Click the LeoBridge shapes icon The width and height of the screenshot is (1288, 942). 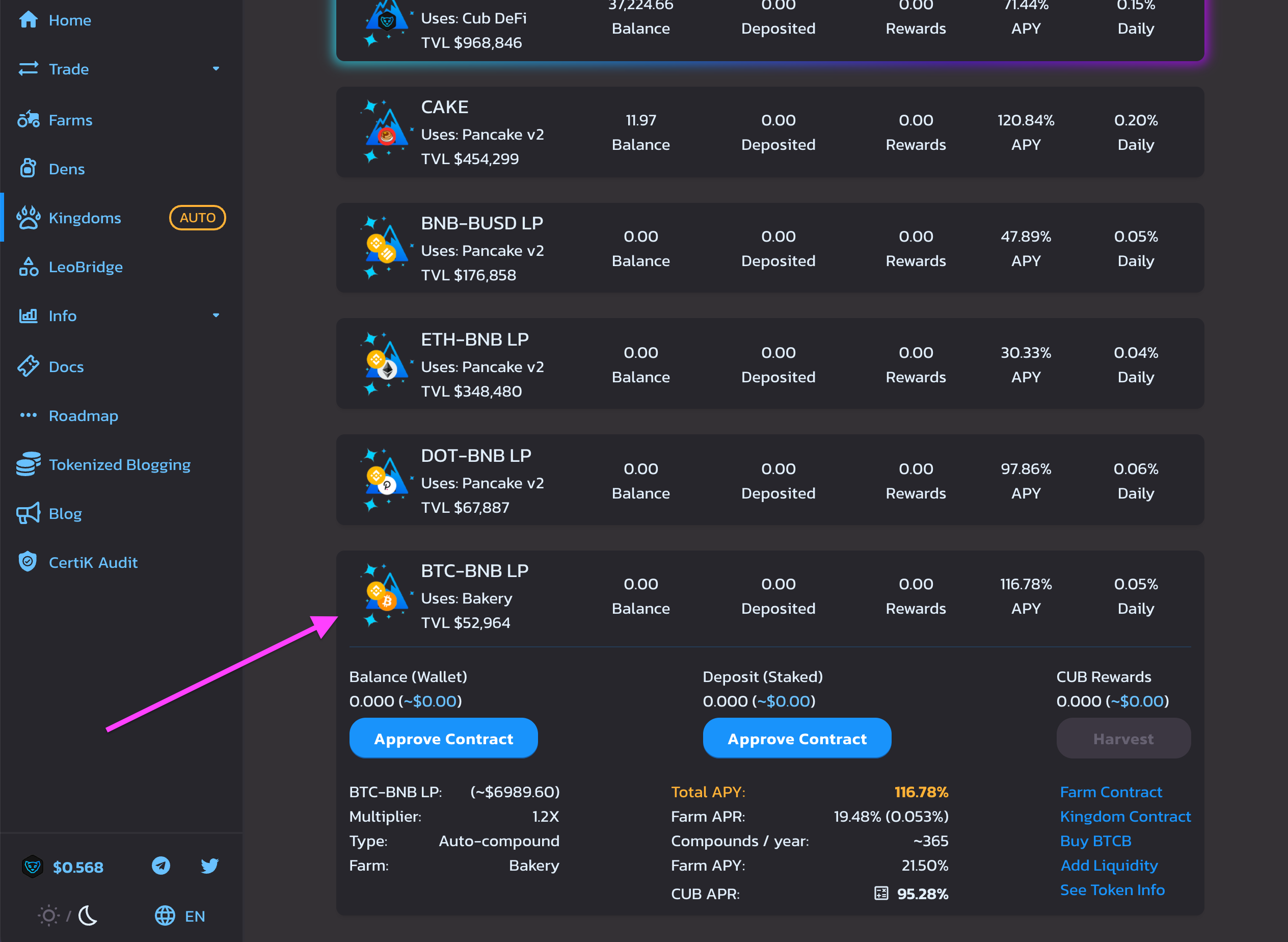pos(28,266)
